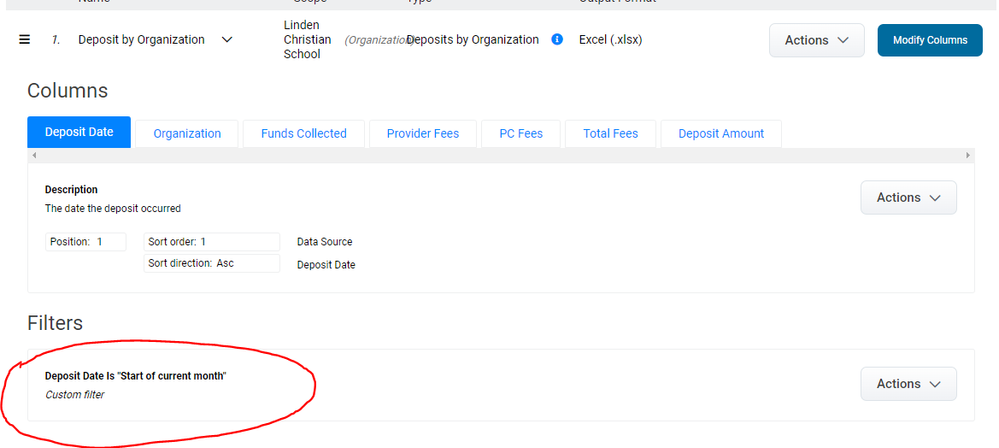Screen dimensions: 999x448
Task: Open the Deposit Amount tab
Action: (720, 133)
